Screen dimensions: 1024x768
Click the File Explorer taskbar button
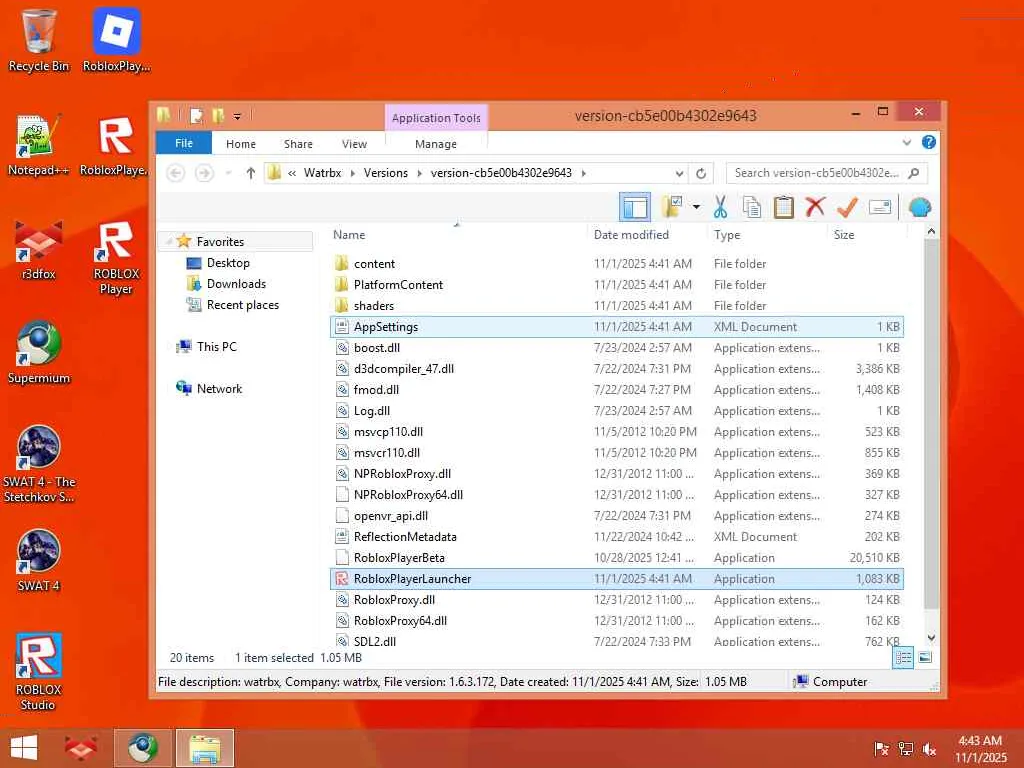click(x=204, y=748)
